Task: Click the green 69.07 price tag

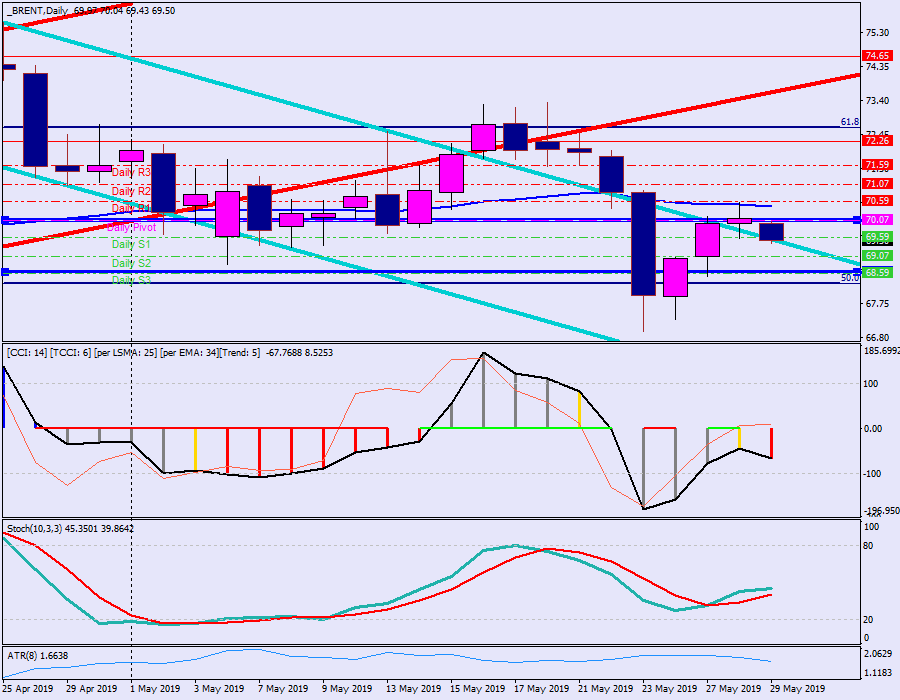Action: 877,256
